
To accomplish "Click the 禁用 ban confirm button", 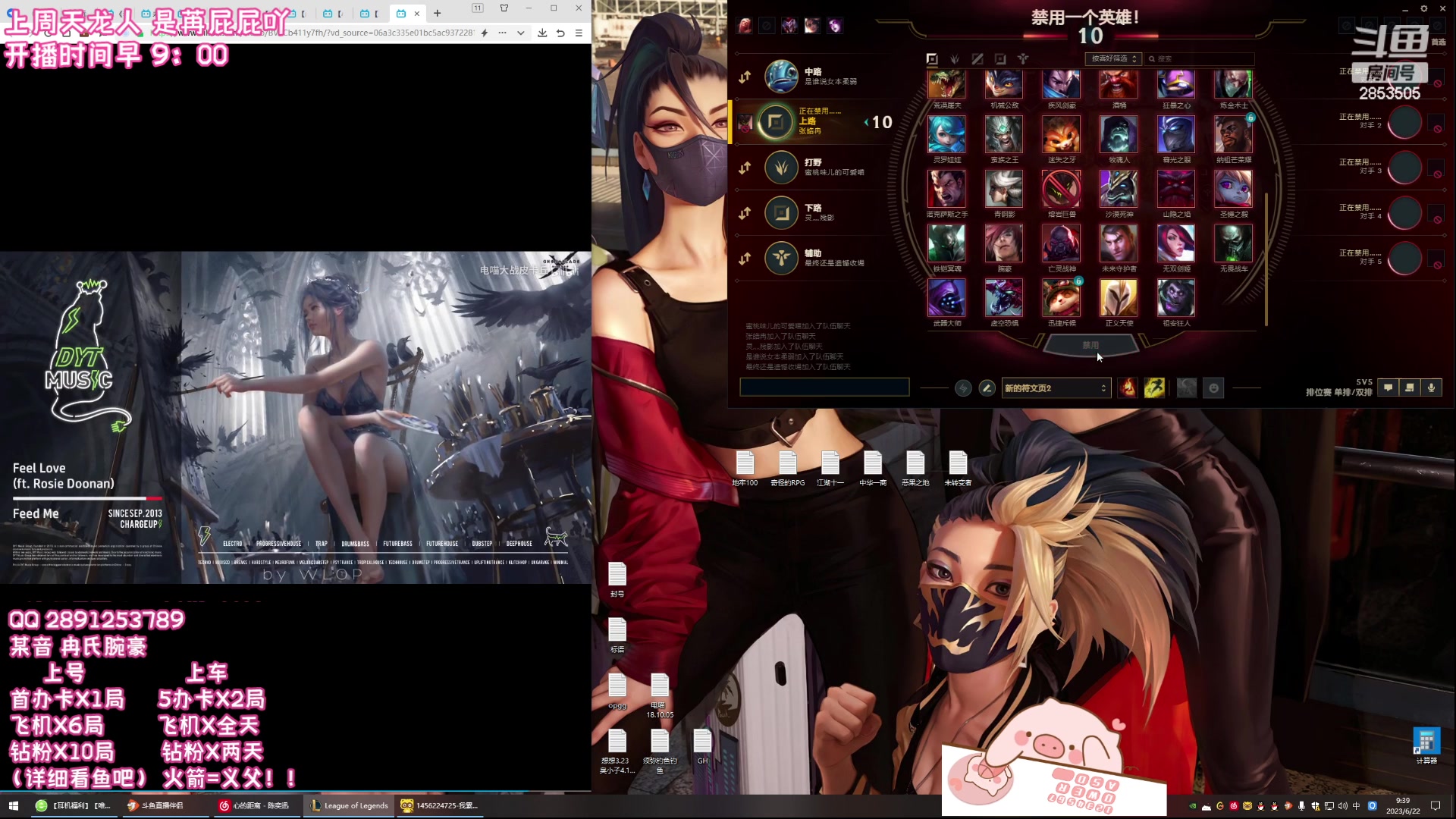I will tap(1090, 345).
